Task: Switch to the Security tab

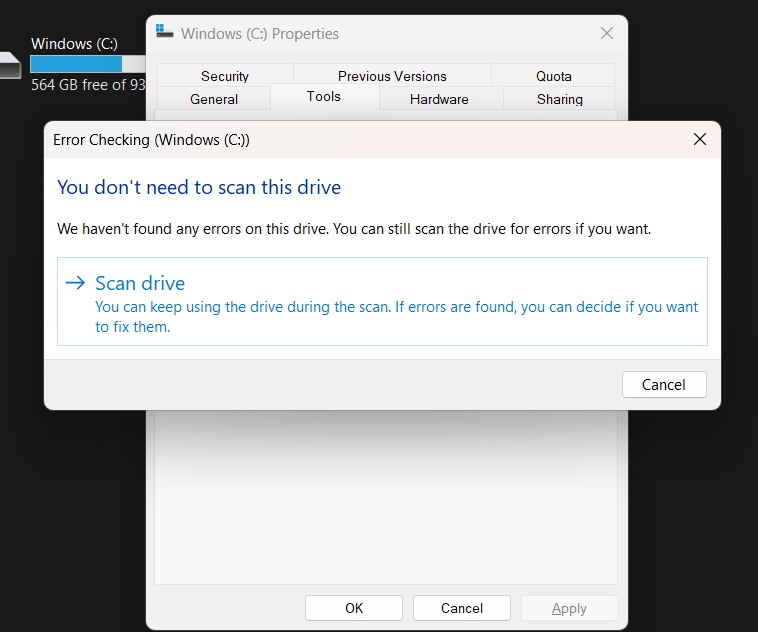Action: (x=224, y=76)
